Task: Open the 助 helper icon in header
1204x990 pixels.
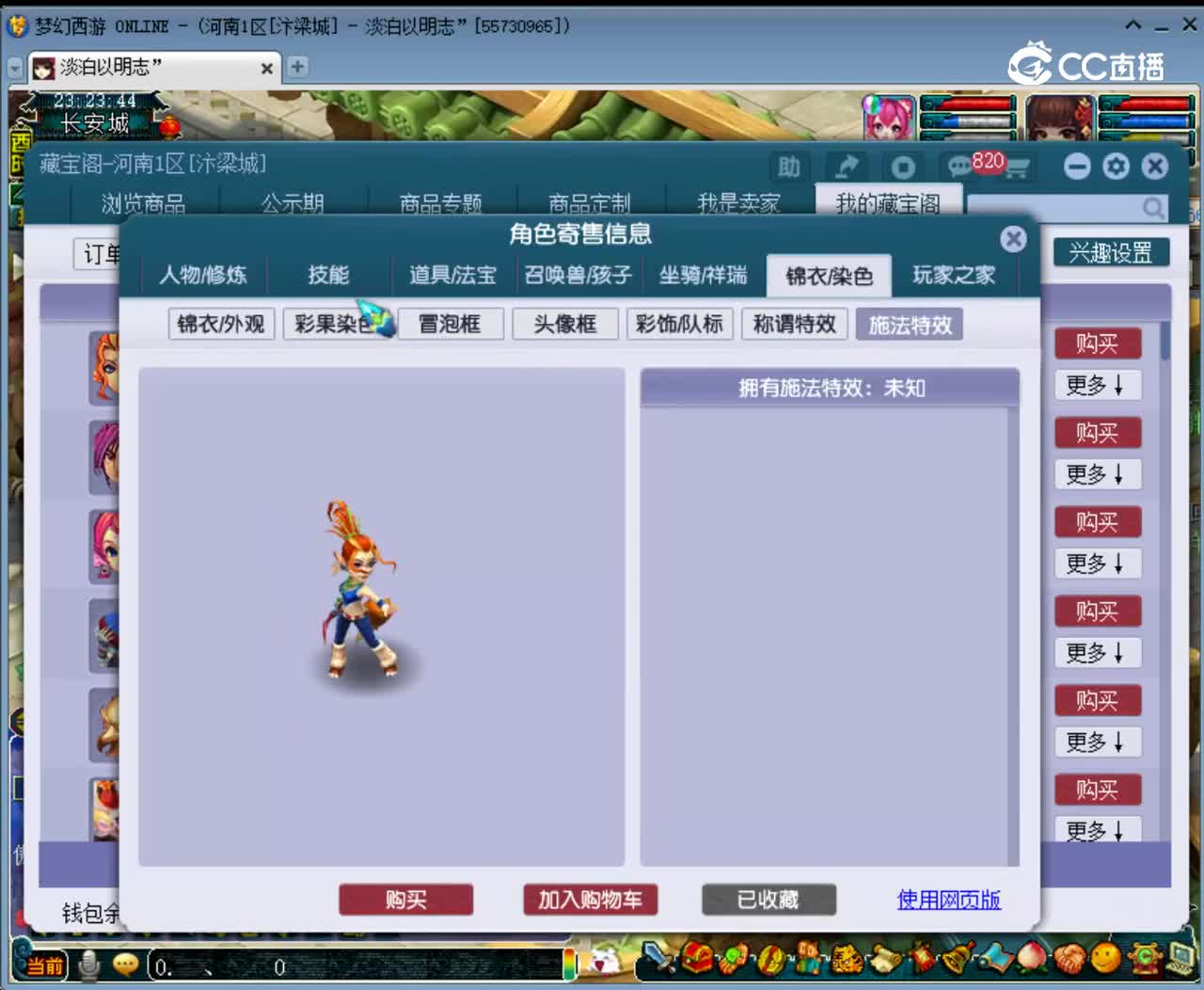Action: (789, 168)
